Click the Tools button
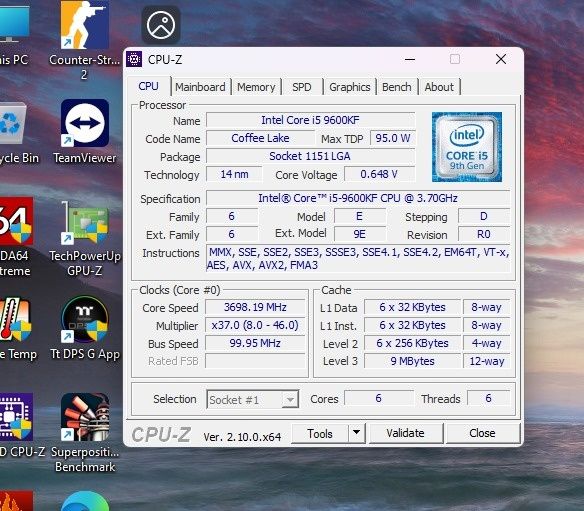 tap(320, 433)
